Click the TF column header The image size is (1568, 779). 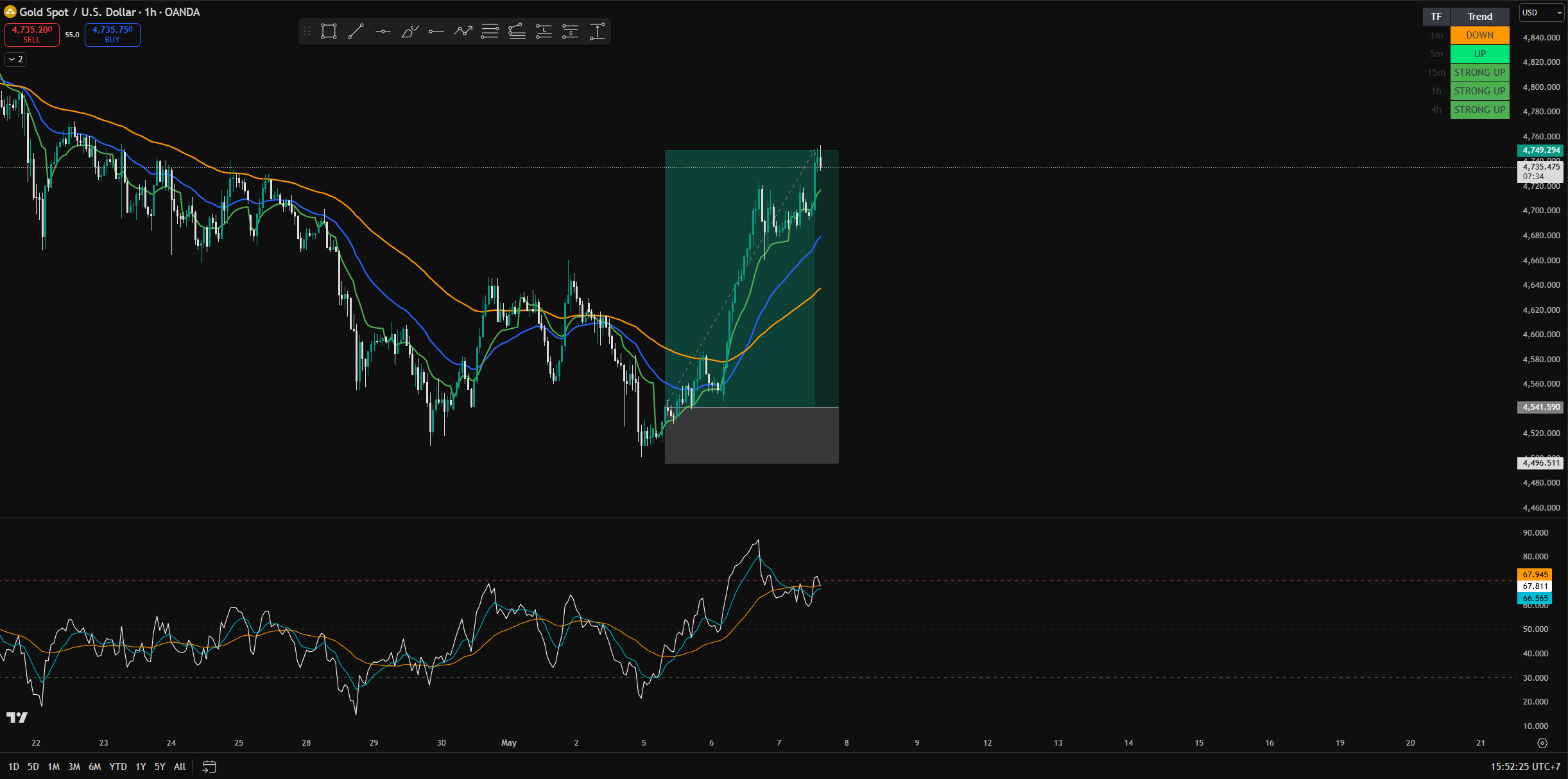[x=1436, y=17]
